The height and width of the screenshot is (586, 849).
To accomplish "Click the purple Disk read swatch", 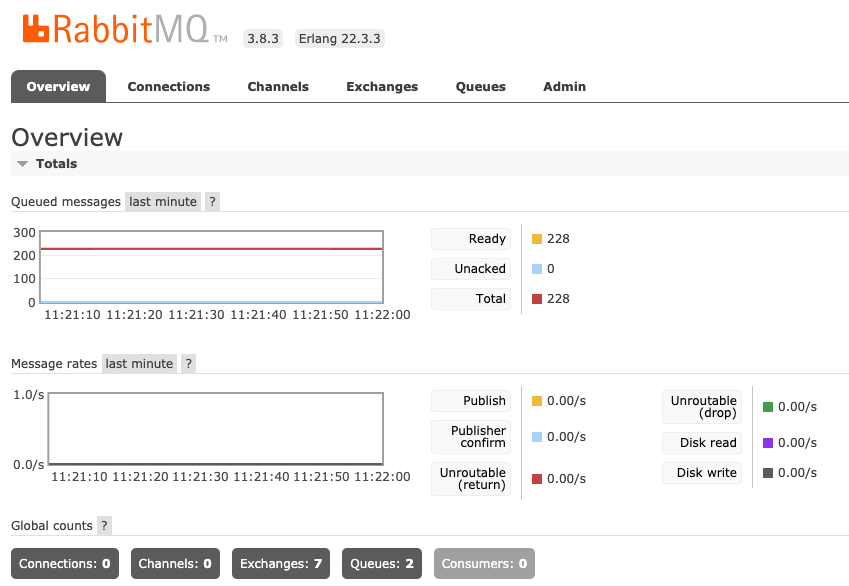I will pos(768,442).
